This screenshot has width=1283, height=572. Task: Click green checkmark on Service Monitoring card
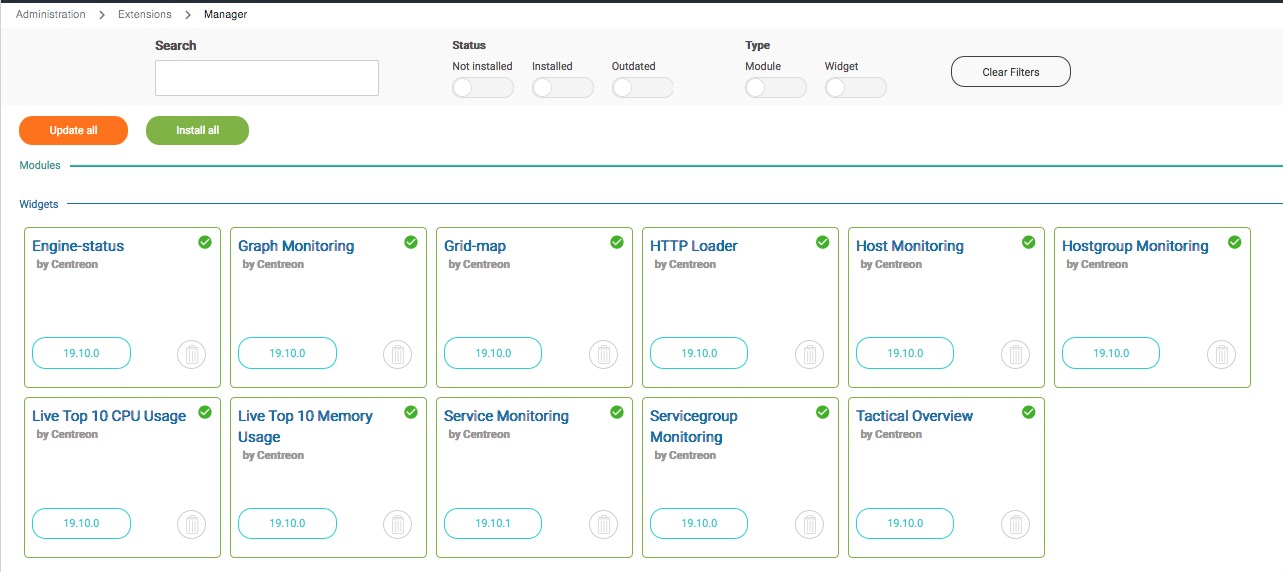tap(617, 412)
